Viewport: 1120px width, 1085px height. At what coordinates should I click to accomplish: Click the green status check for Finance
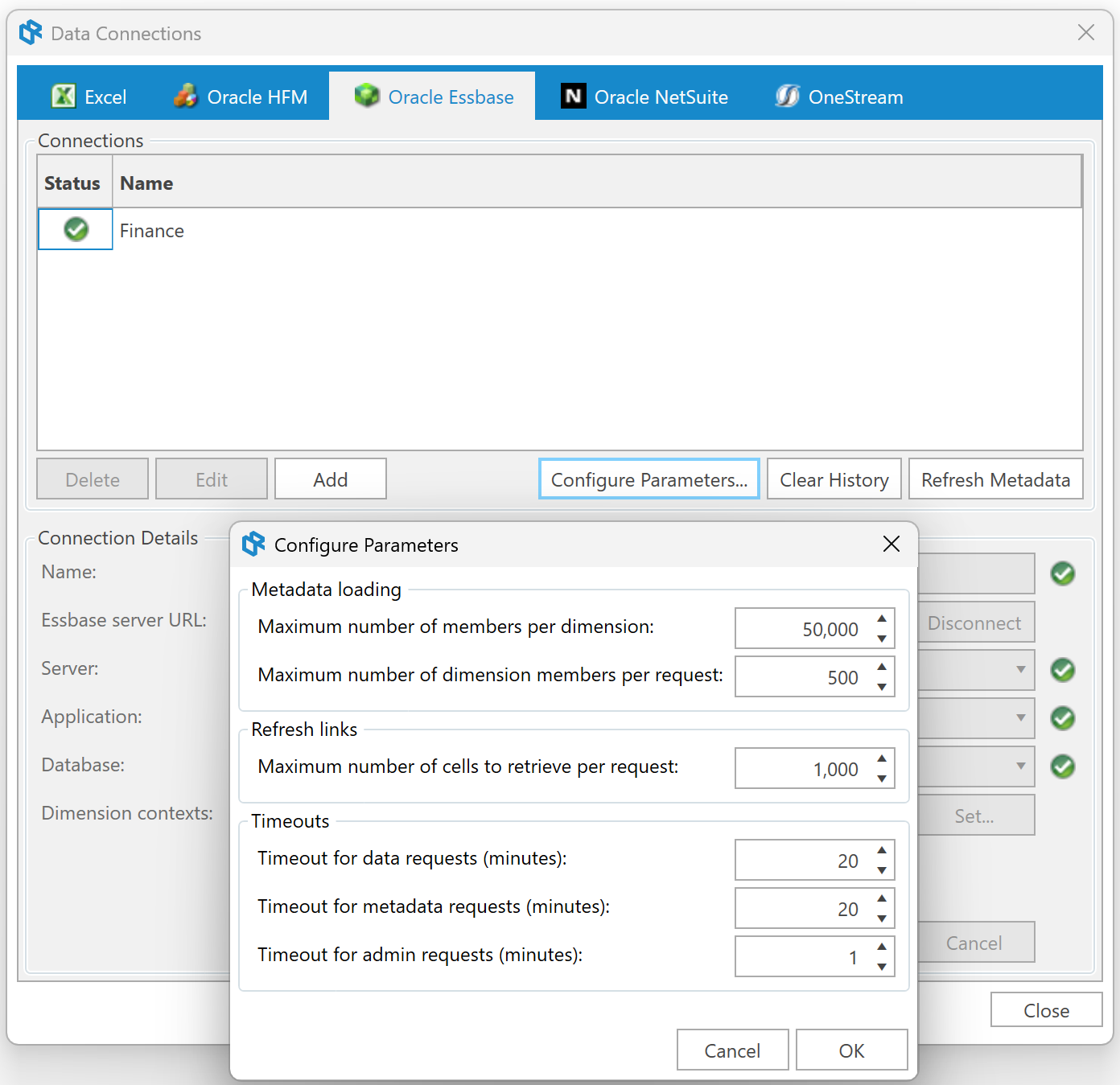pos(76,229)
